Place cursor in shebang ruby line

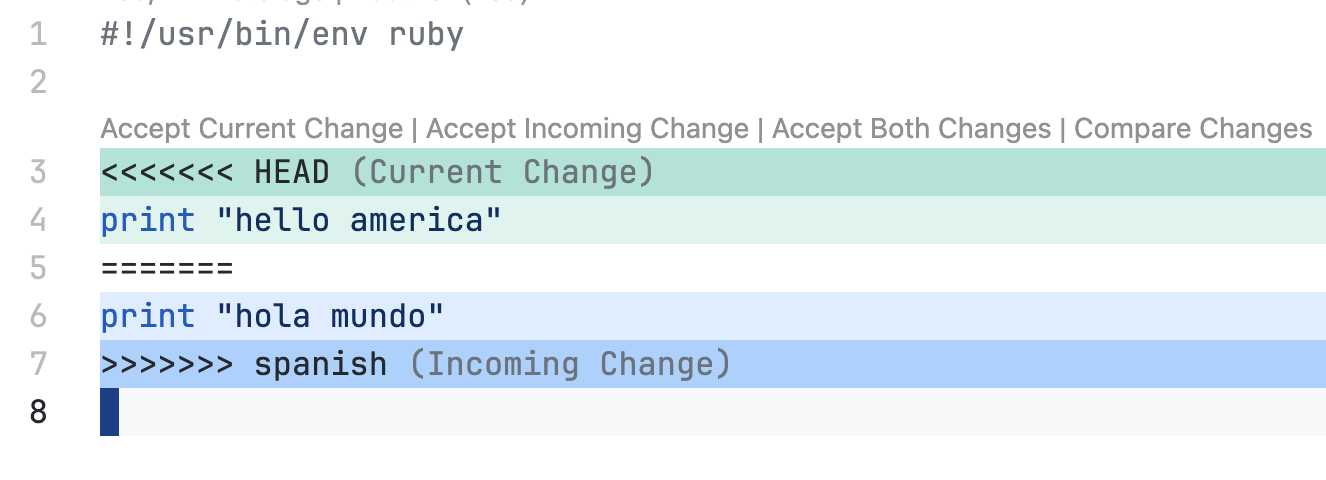click(x=282, y=35)
